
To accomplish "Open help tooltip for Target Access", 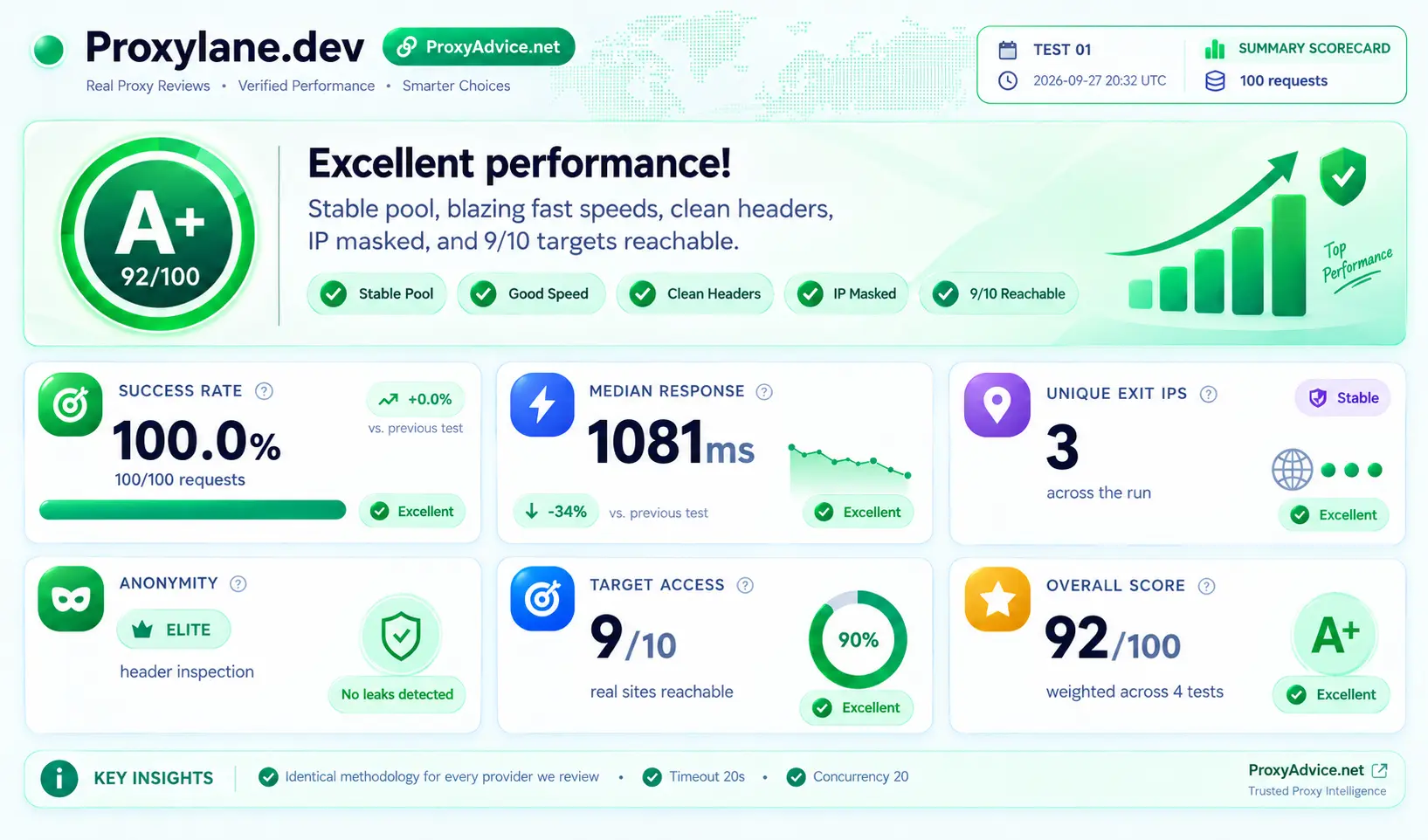I will (745, 585).
